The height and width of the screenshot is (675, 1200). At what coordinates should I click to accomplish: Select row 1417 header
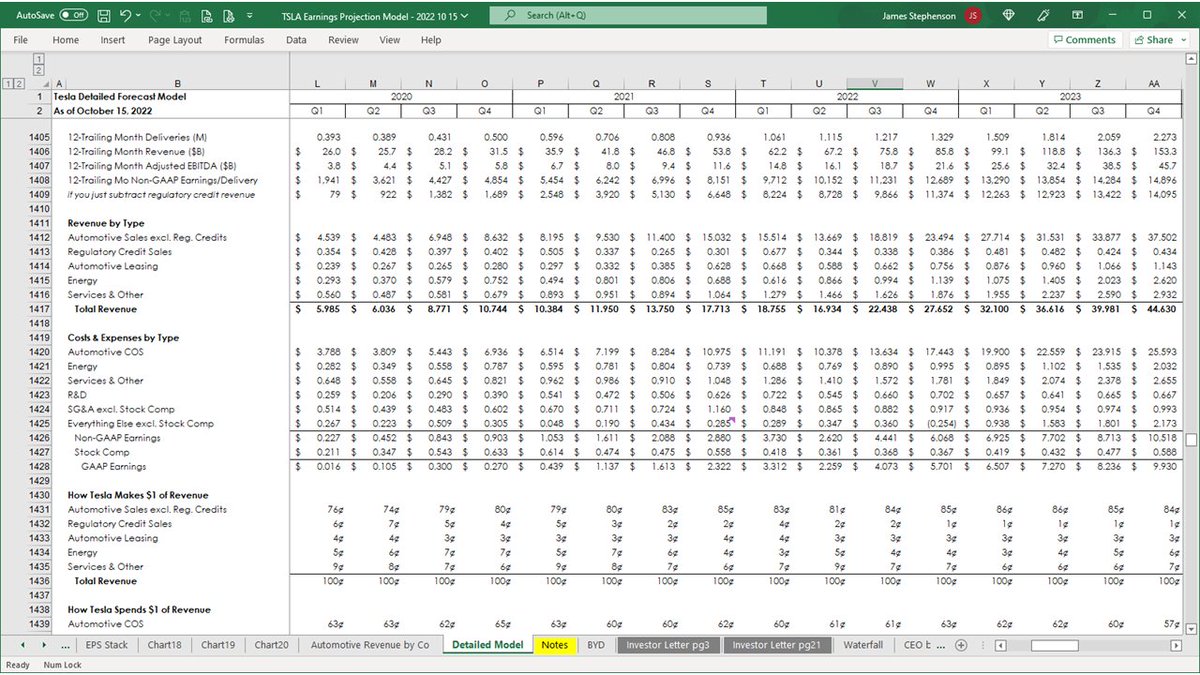pyautogui.click(x=39, y=309)
